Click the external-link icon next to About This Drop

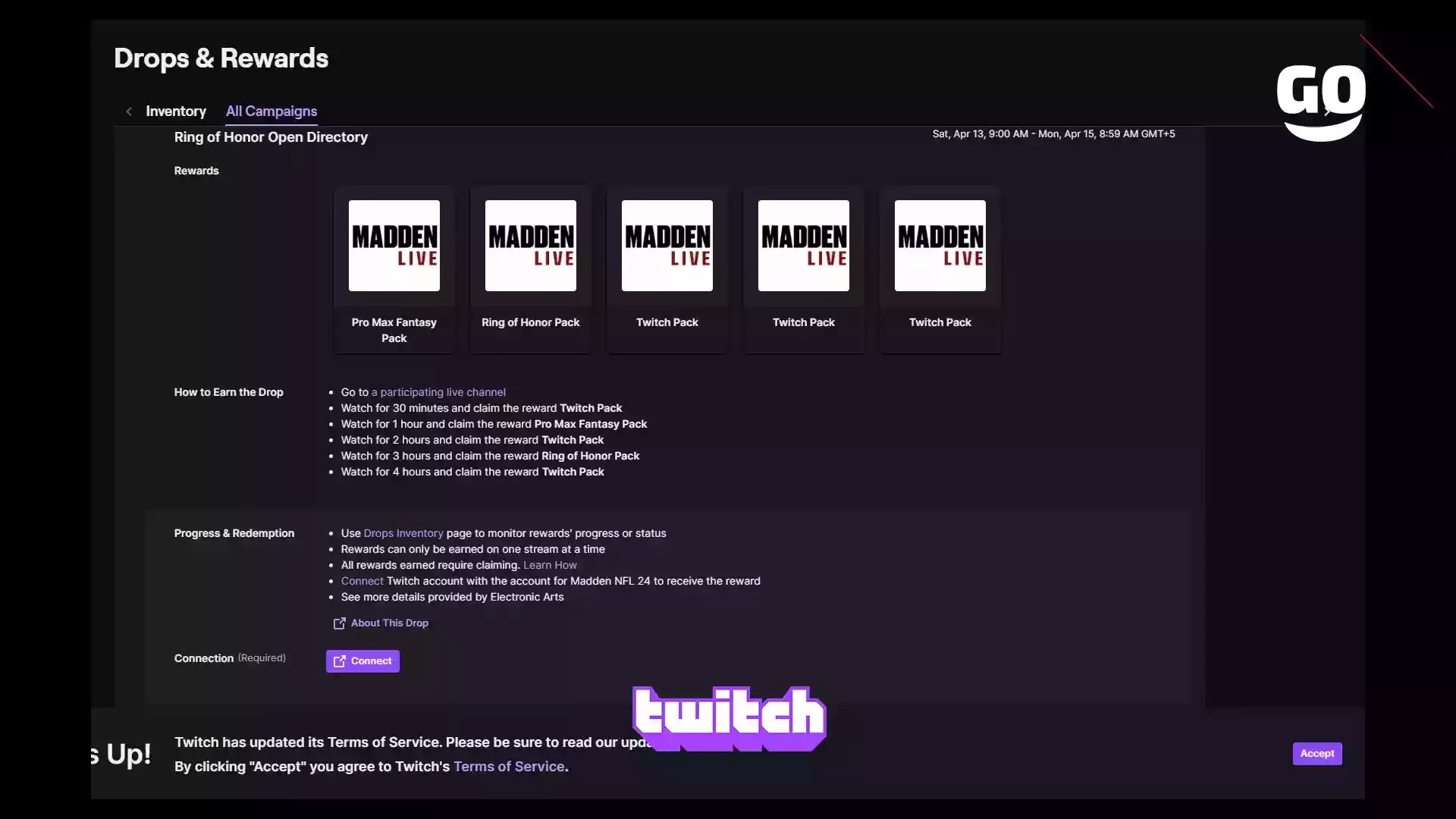coord(339,623)
